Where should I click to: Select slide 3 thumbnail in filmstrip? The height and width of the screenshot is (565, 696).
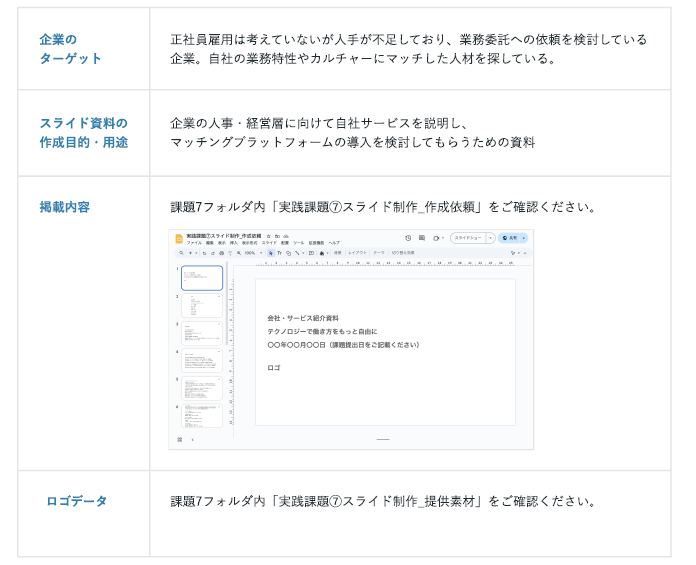point(202,333)
